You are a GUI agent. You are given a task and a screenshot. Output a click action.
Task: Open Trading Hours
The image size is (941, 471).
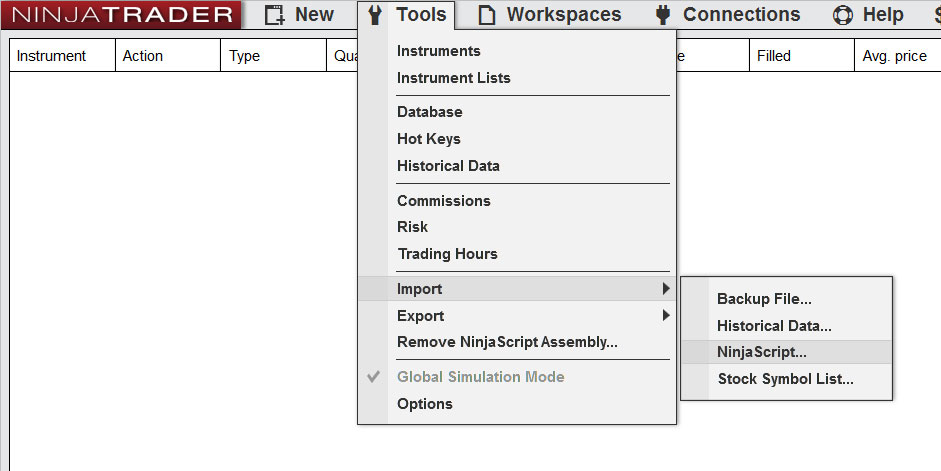click(448, 254)
